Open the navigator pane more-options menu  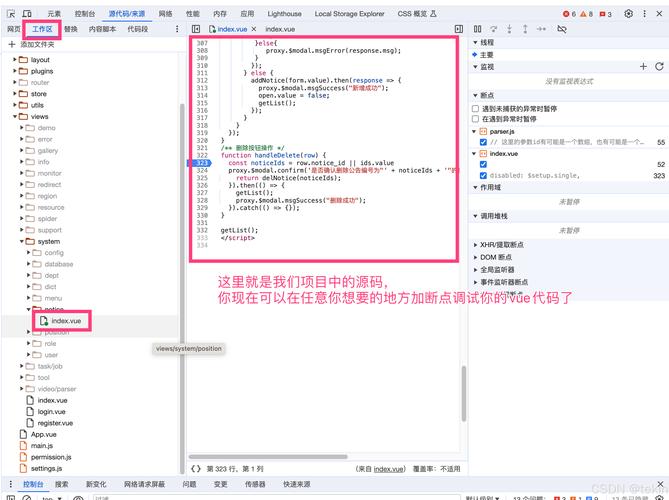pos(177,29)
